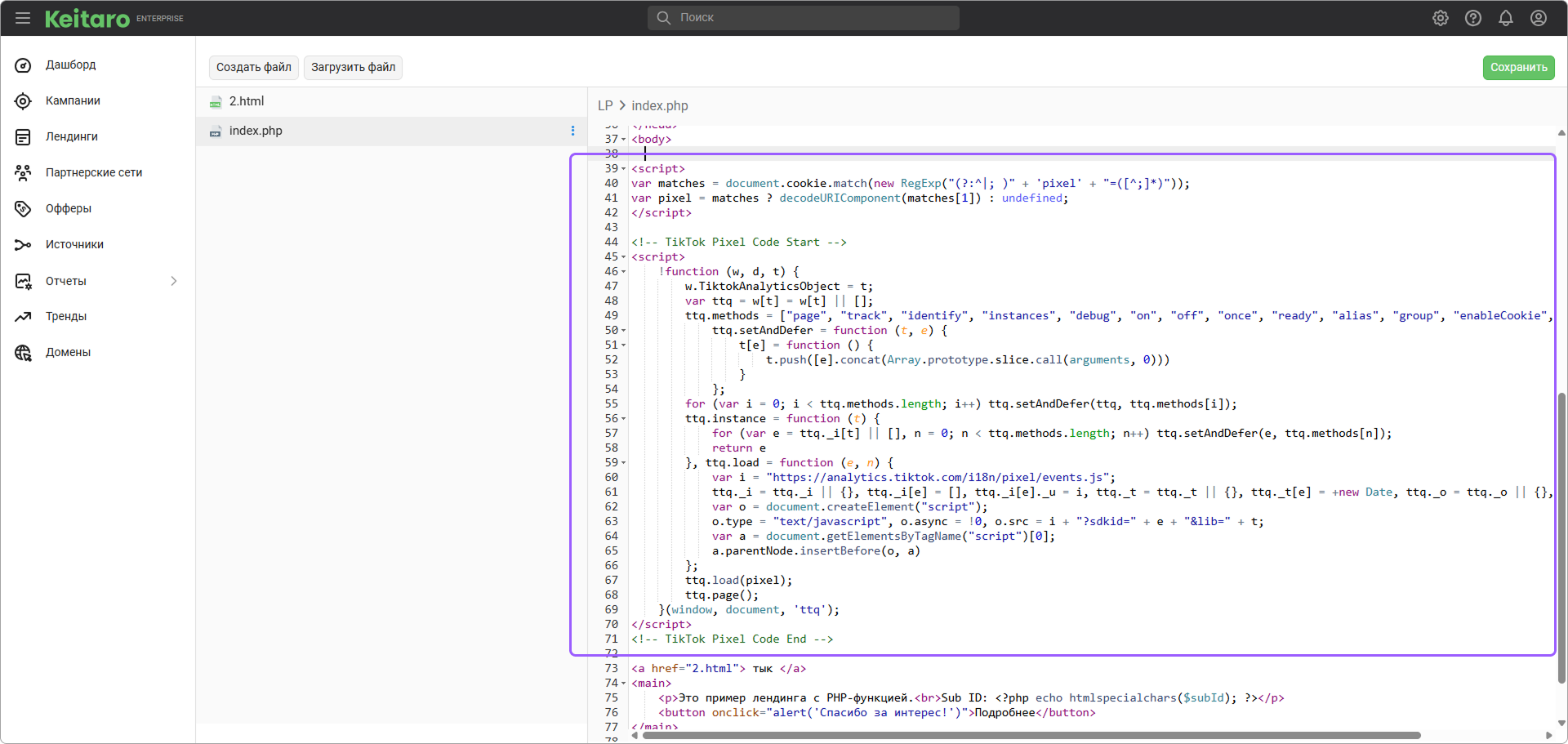This screenshot has width=1568, height=744.
Task: Click line number 44 in gutter
Action: [611, 243]
